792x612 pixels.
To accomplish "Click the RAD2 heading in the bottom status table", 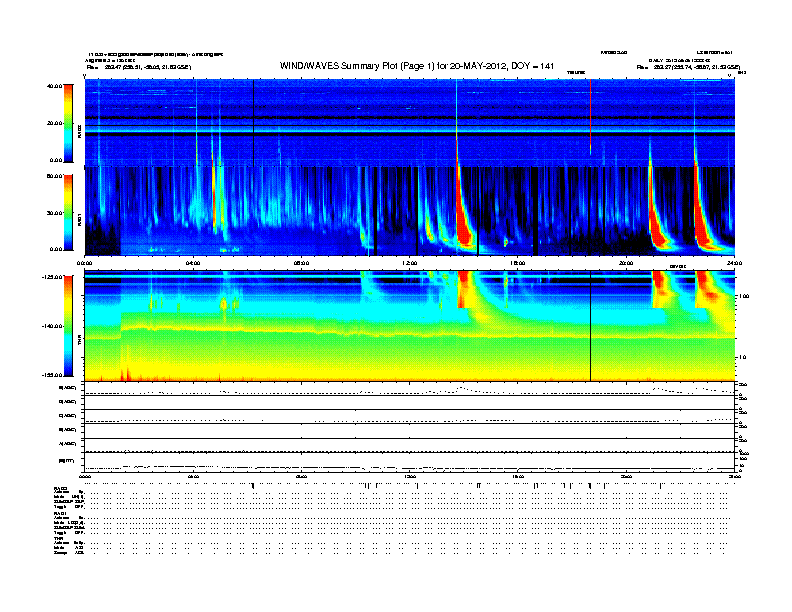I will [61, 488].
